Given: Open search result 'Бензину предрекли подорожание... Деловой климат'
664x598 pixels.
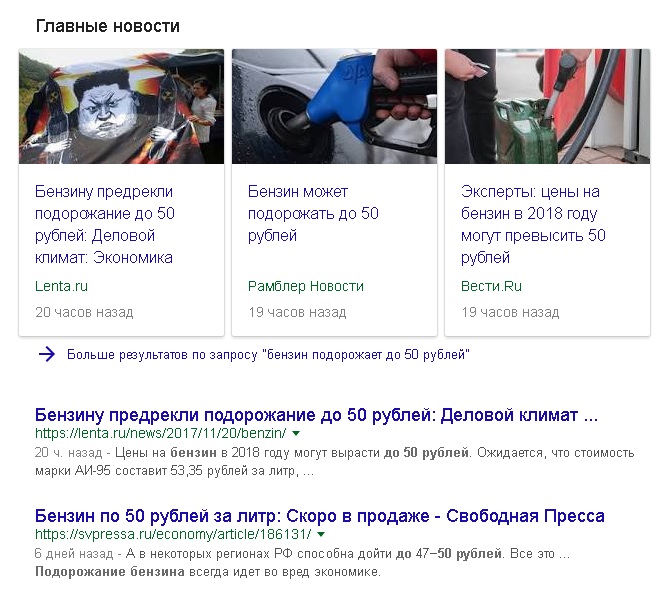Looking at the screenshot, I should point(316,415).
